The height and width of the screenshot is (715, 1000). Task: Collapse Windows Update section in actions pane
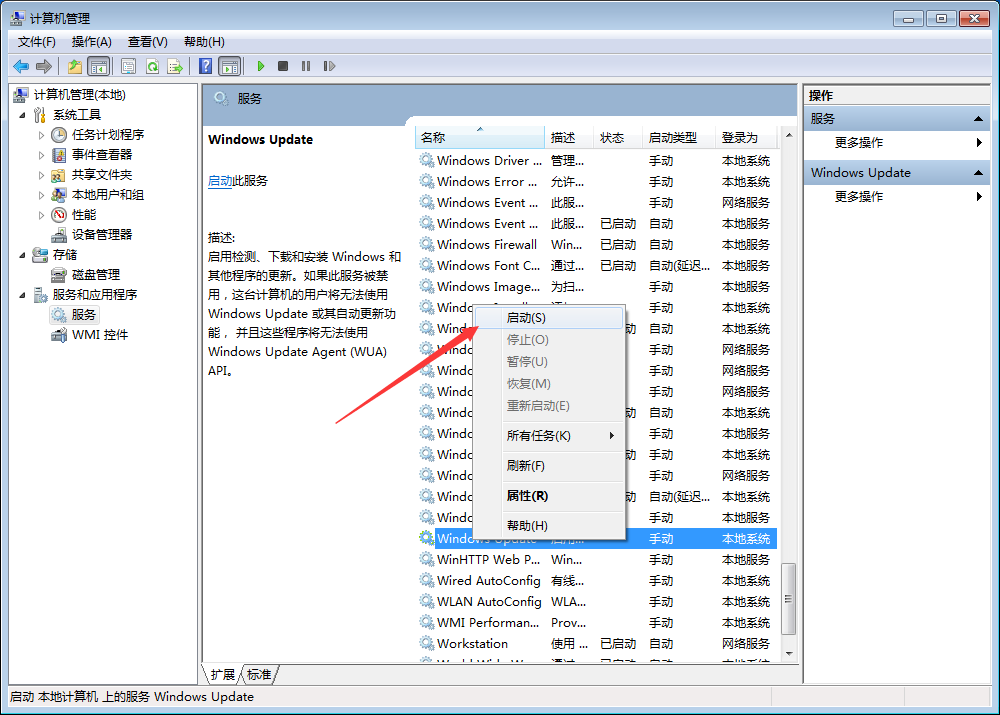(978, 173)
